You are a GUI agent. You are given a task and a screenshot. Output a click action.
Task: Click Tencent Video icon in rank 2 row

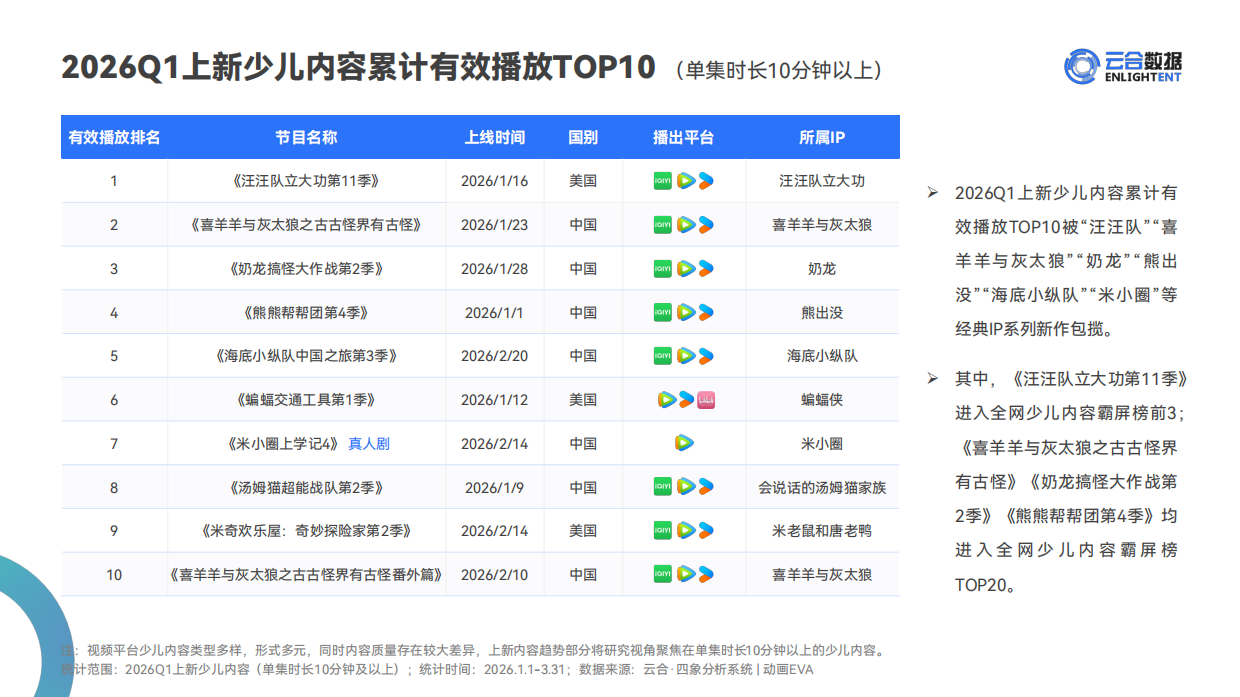click(x=685, y=225)
